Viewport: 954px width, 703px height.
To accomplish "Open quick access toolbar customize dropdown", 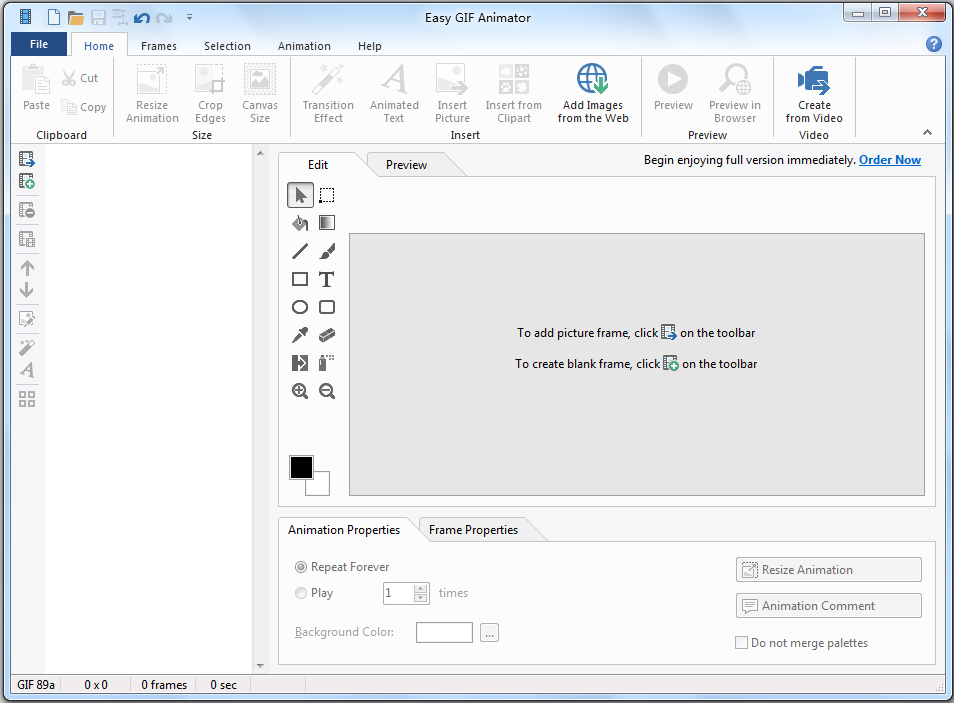I will (x=189, y=18).
